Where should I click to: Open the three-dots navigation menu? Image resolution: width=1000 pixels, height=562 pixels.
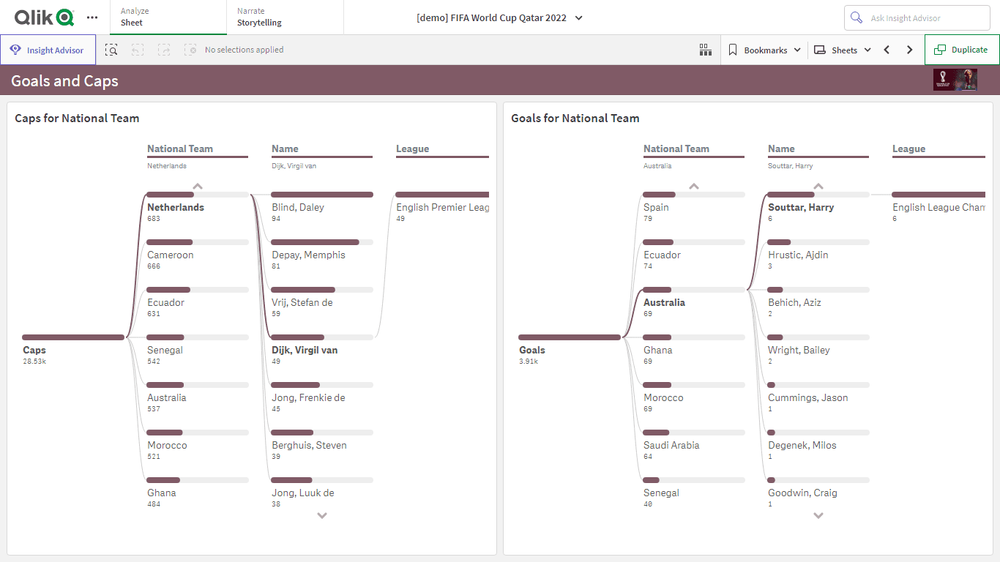92,17
